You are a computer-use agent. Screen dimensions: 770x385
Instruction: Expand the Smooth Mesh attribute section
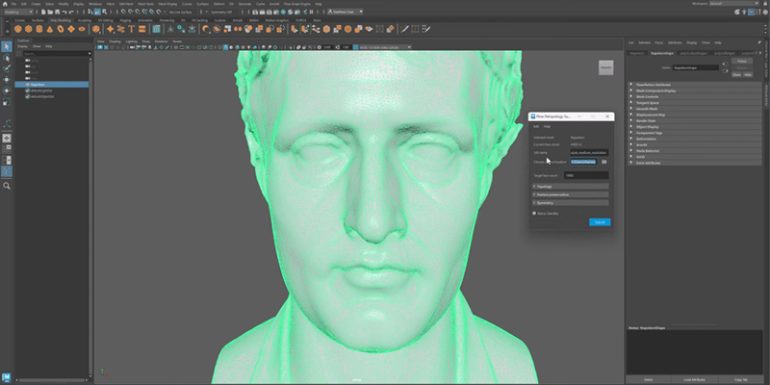pyautogui.click(x=694, y=109)
